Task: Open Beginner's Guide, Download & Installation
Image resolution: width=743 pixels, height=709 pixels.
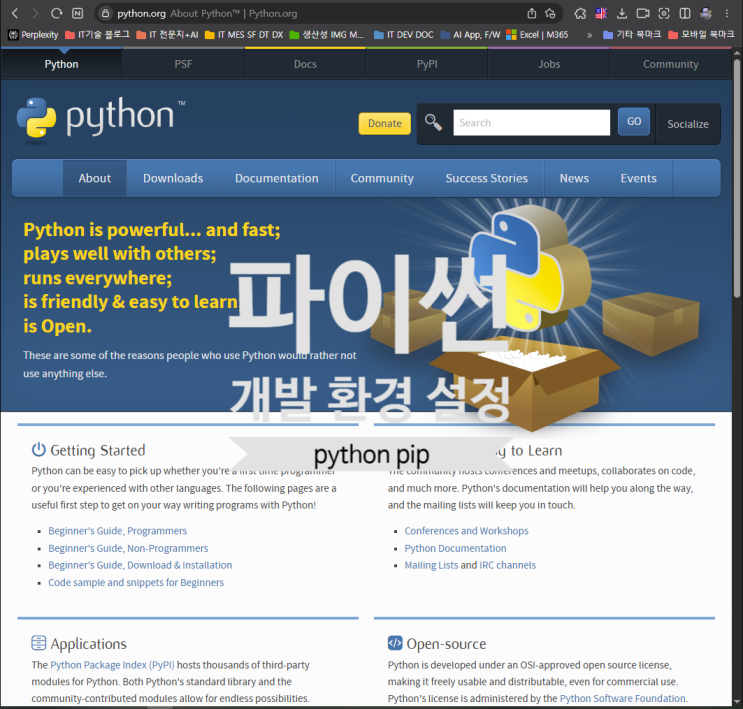Action: 140,565
